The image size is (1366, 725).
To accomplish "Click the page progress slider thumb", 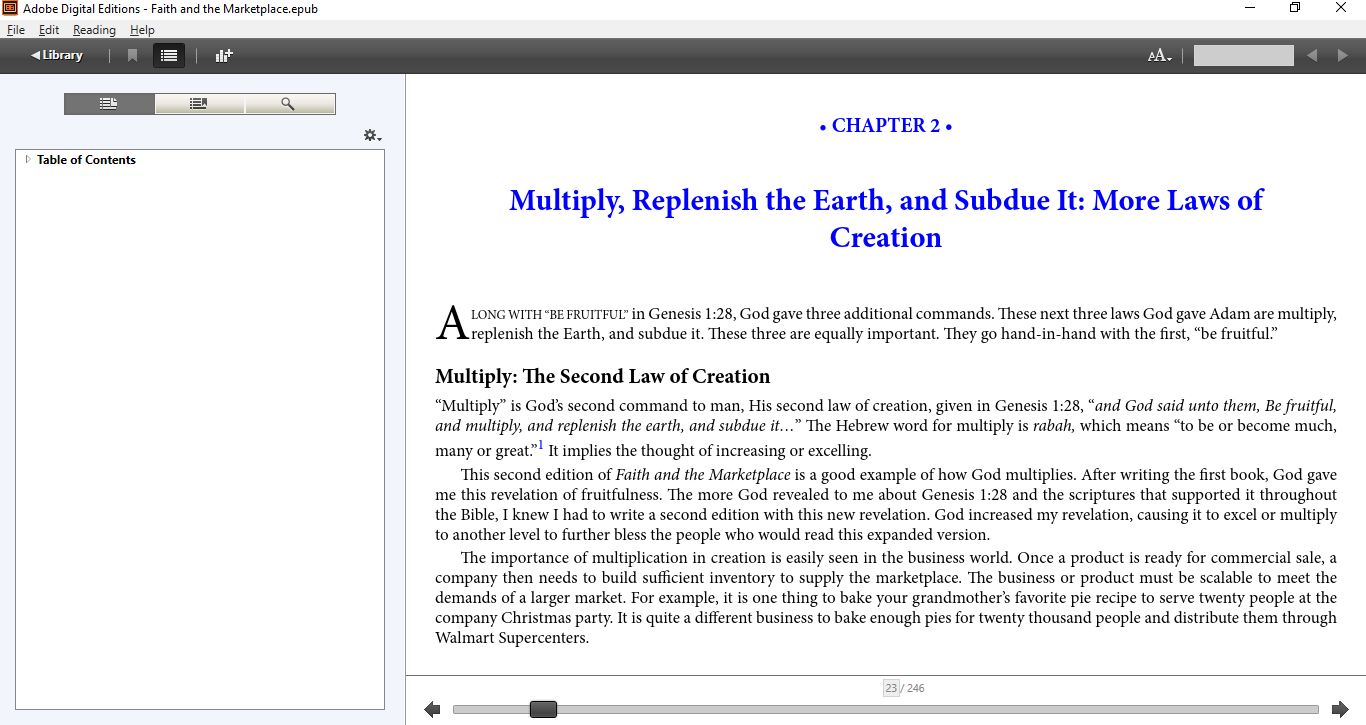I will [543, 709].
